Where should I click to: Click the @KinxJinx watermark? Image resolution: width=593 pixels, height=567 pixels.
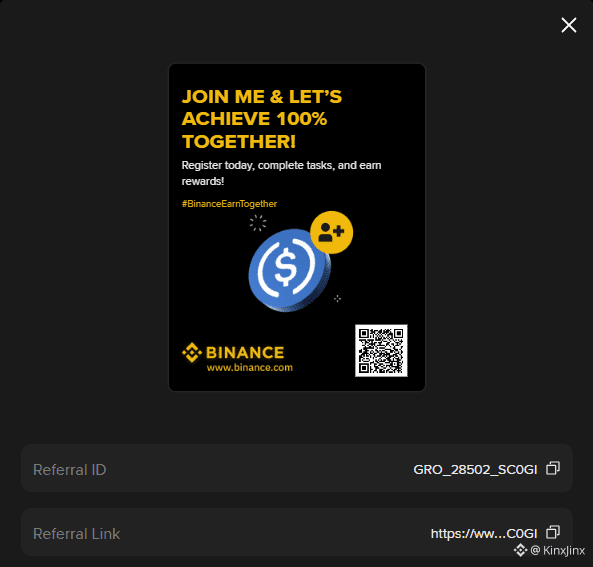click(557, 550)
